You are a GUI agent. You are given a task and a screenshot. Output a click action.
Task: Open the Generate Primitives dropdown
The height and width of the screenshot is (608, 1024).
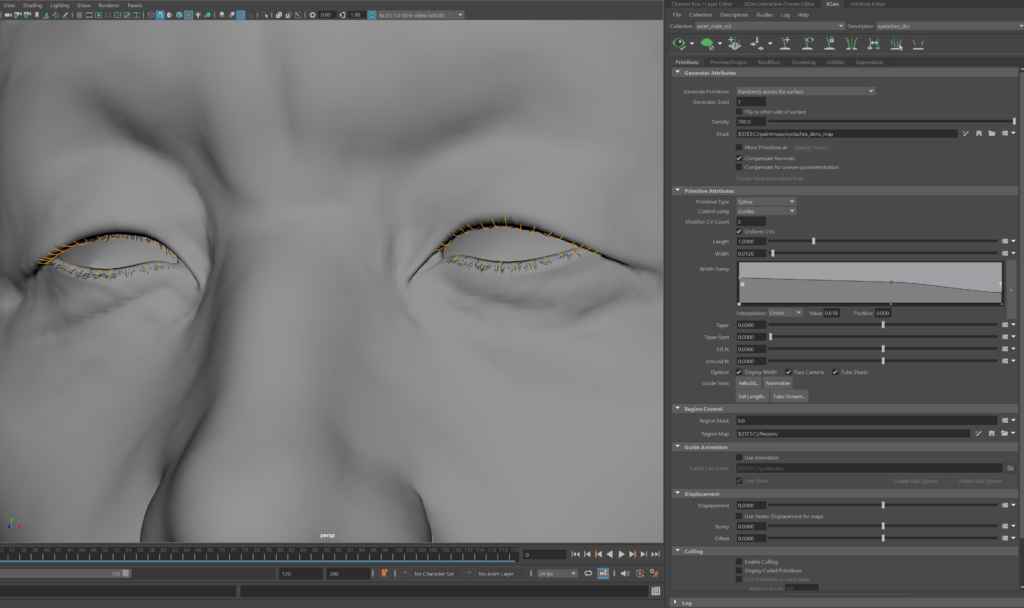[805, 91]
